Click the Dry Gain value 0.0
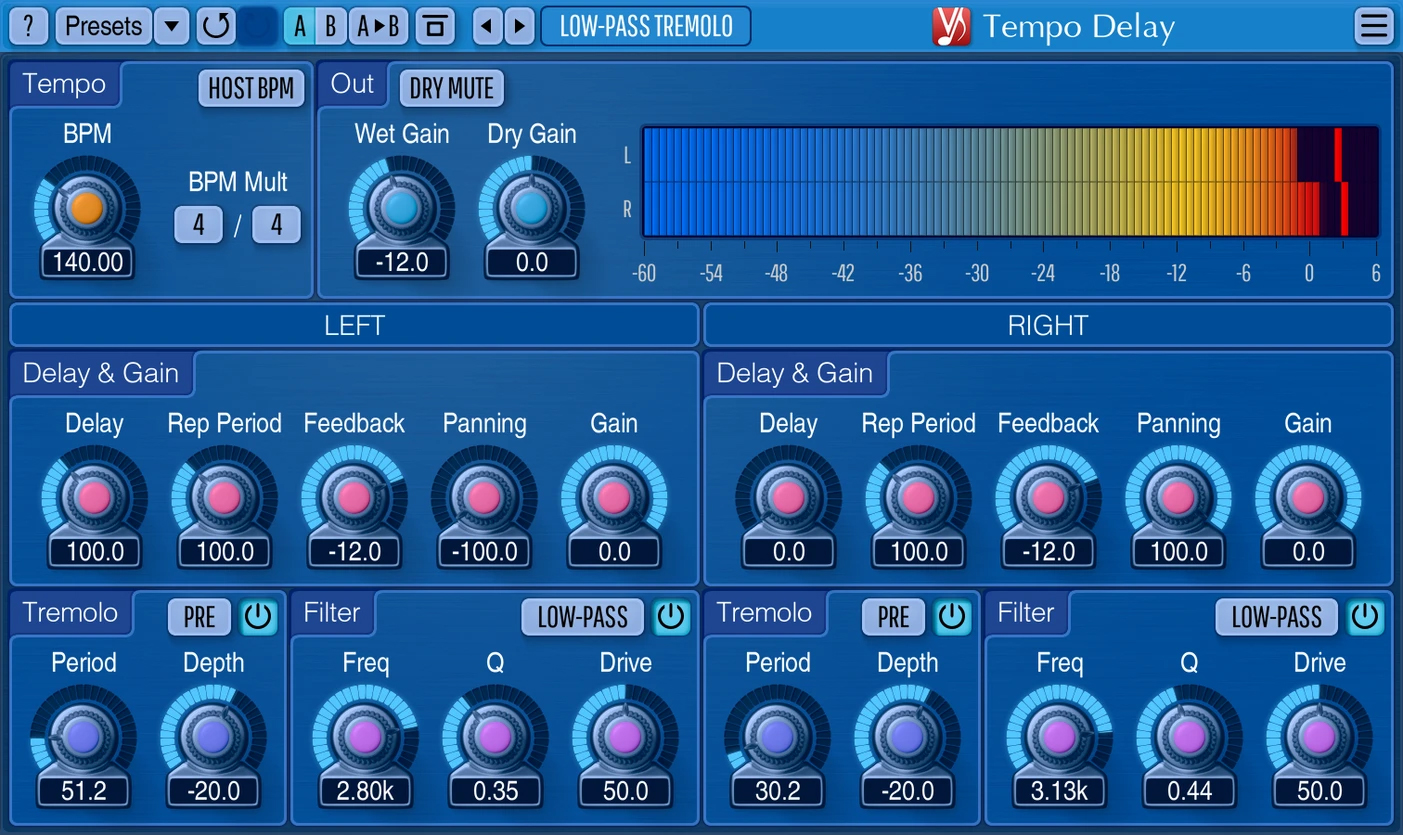 (x=532, y=263)
